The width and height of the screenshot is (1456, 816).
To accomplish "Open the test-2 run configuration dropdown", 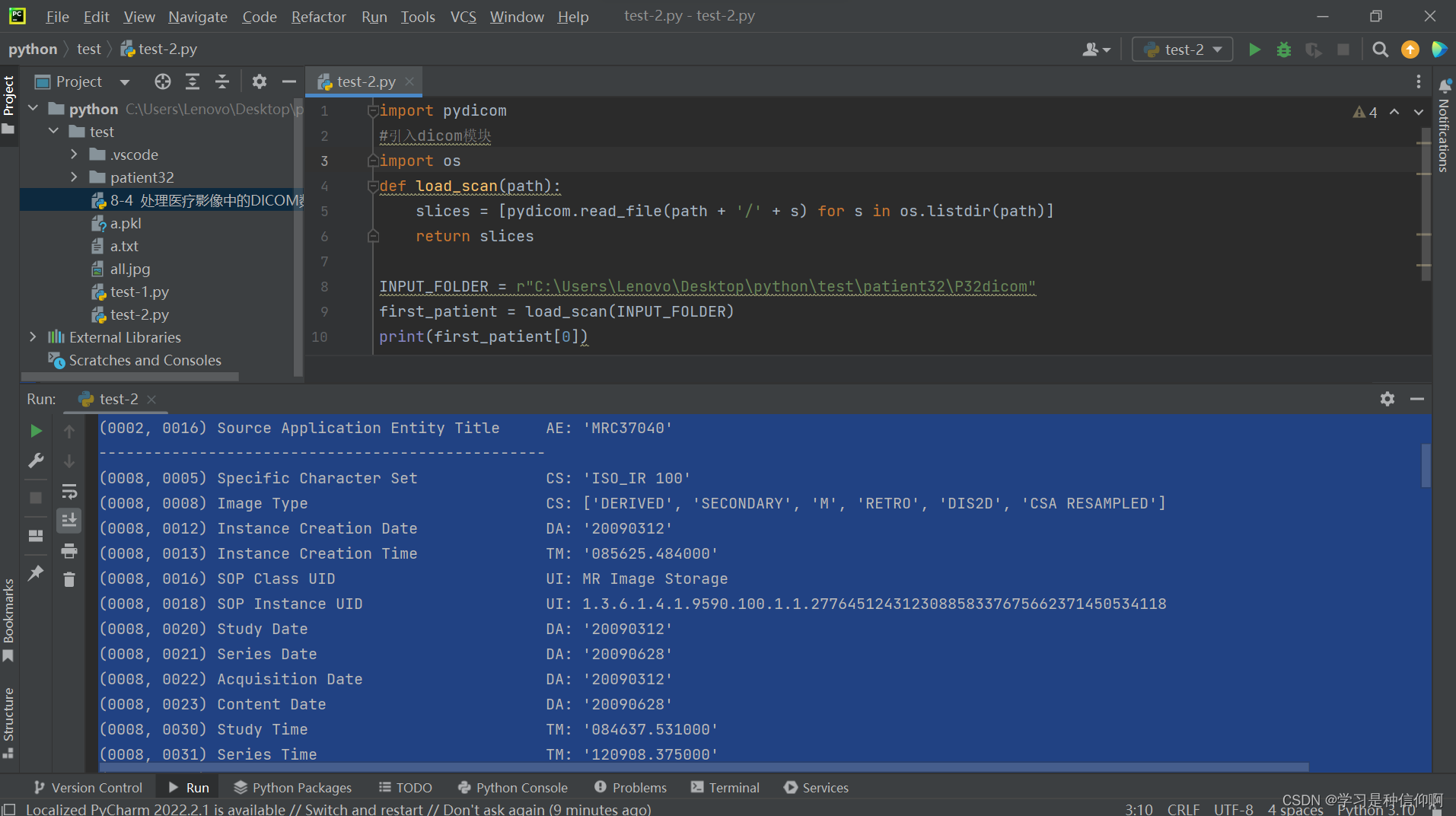I will click(x=1183, y=49).
